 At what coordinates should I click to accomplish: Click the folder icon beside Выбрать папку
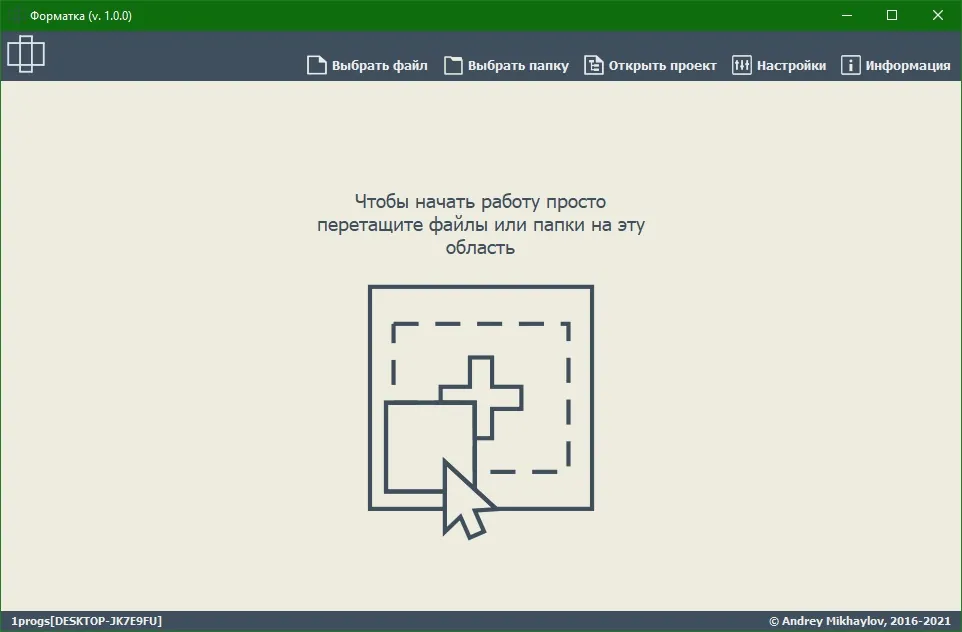453,65
